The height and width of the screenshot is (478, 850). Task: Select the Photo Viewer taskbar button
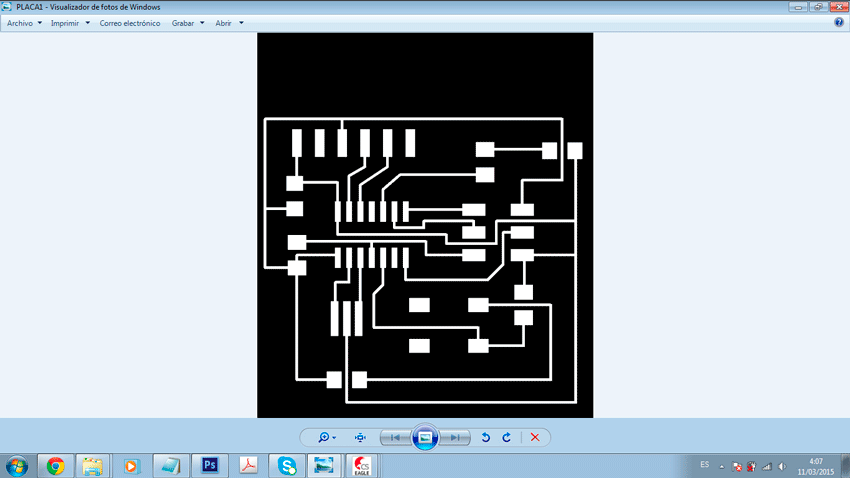[x=324, y=466]
